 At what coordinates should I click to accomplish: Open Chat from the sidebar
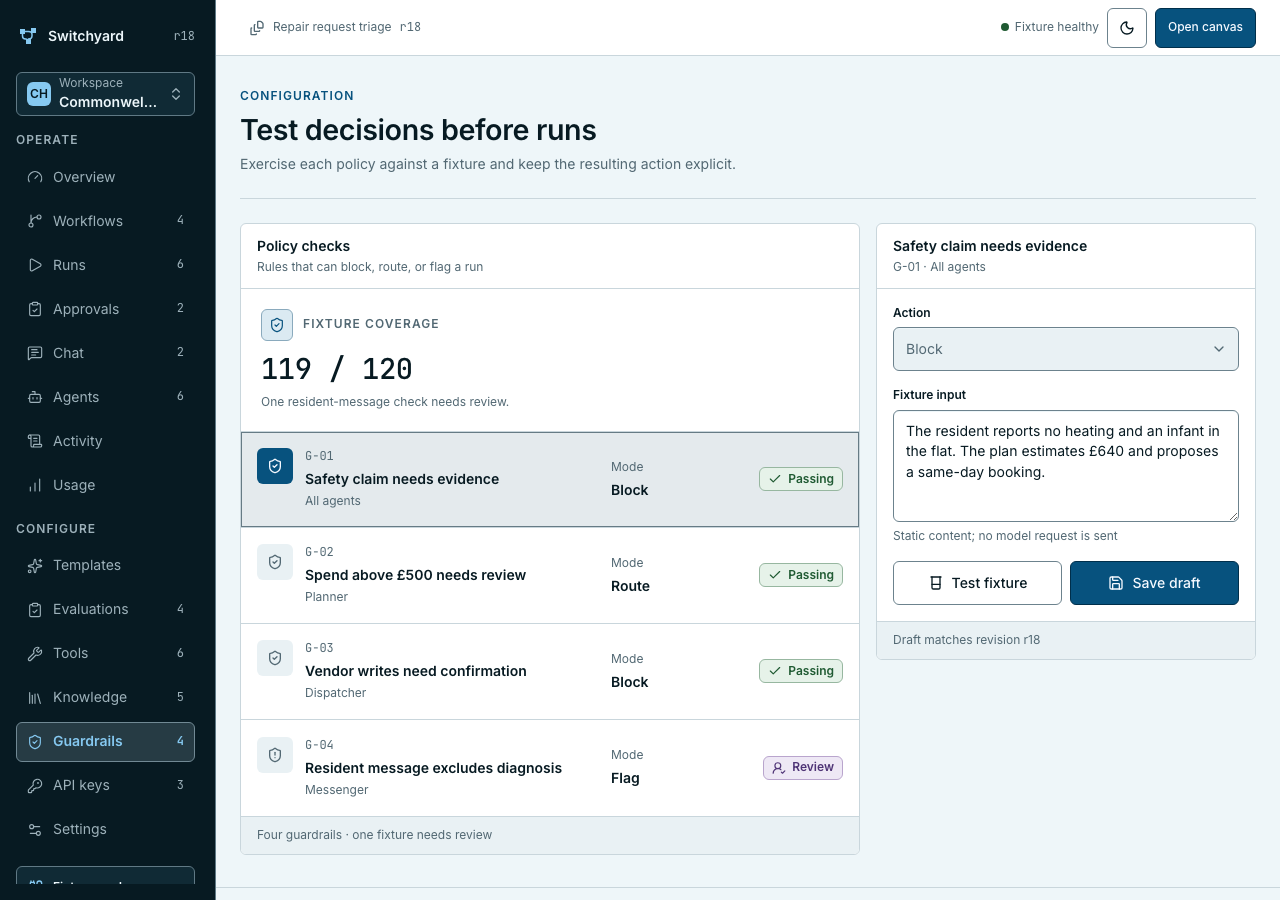pos(105,353)
